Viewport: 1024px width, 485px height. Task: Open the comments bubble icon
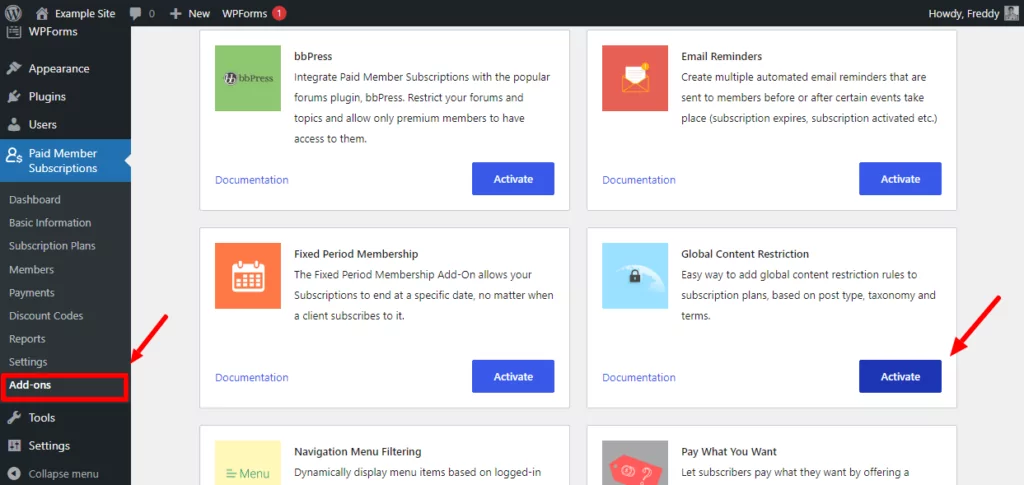135,13
